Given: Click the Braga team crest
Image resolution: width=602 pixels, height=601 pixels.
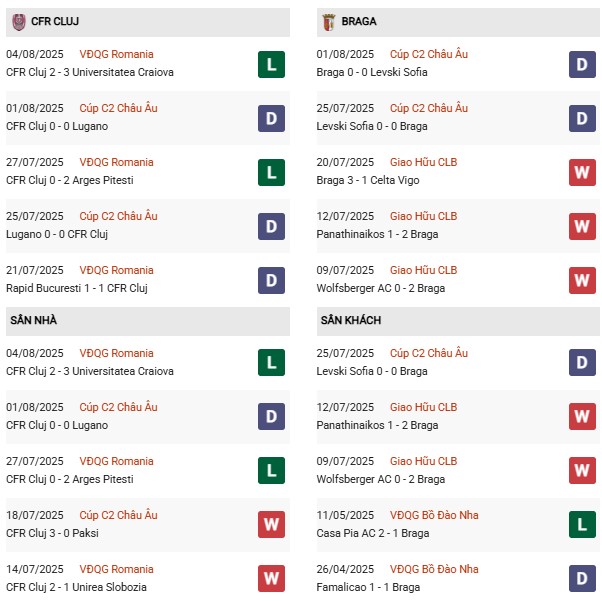Looking at the screenshot, I should pos(328,21).
